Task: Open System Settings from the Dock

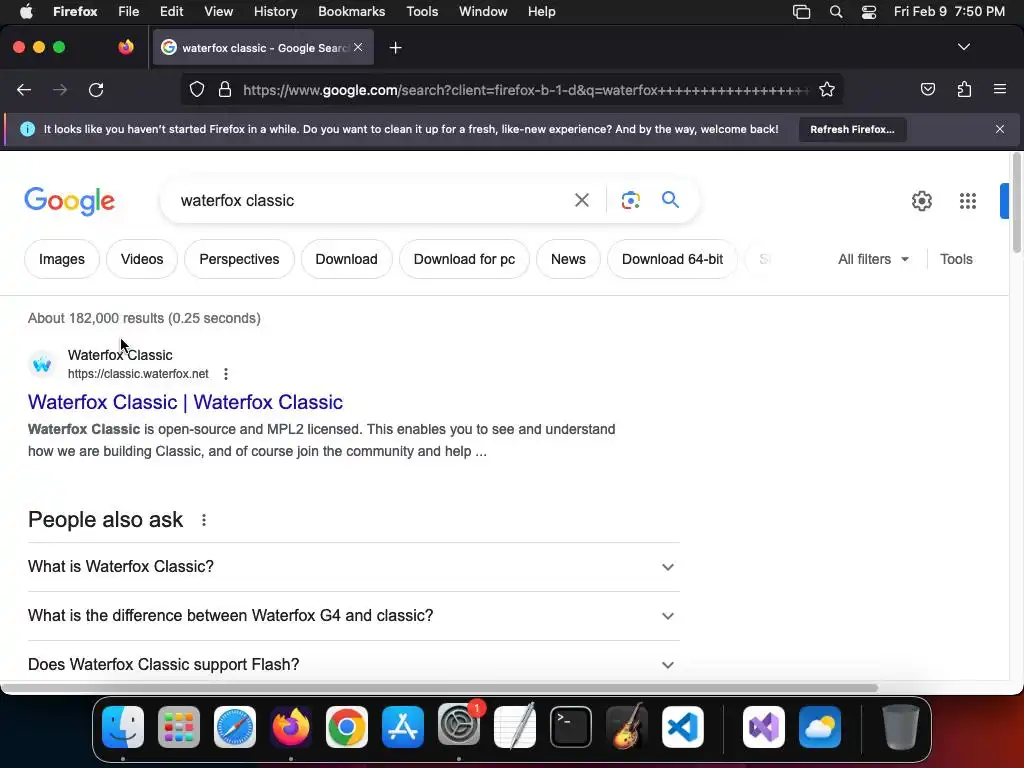Action: (x=459, y=725)
